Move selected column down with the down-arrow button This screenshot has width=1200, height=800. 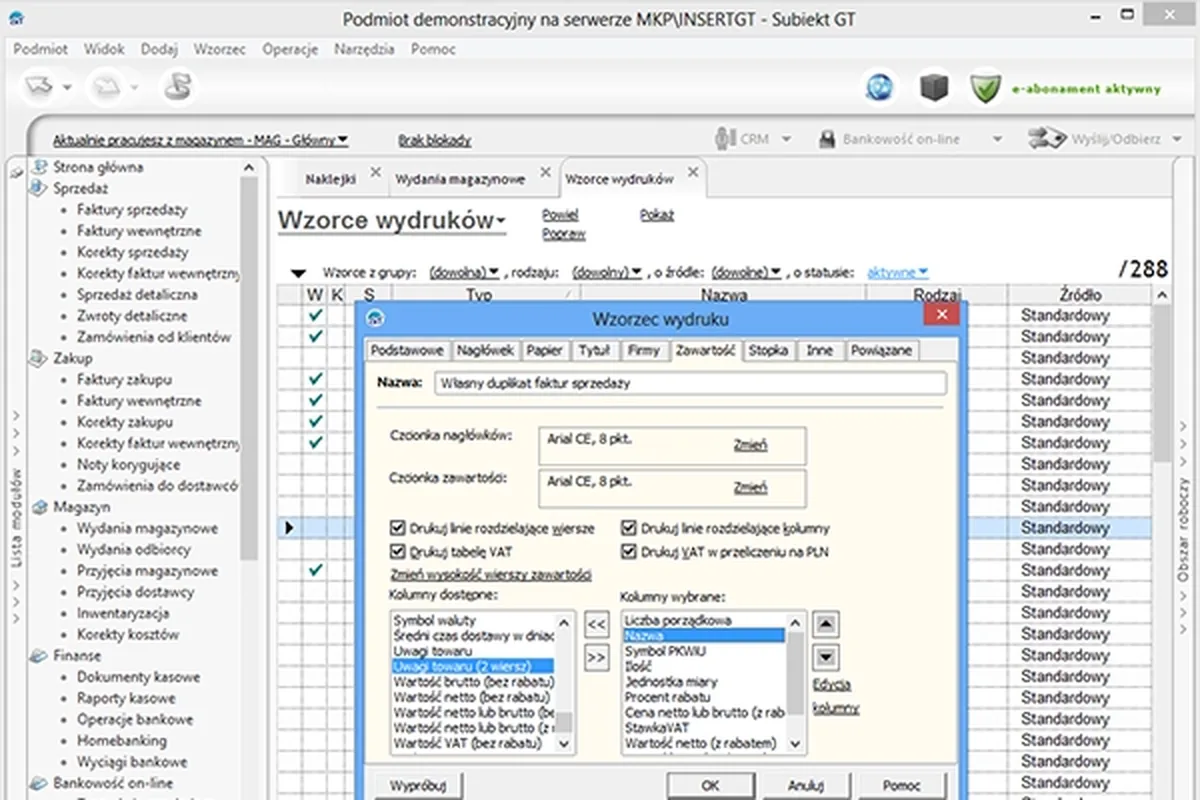point(826,657)
